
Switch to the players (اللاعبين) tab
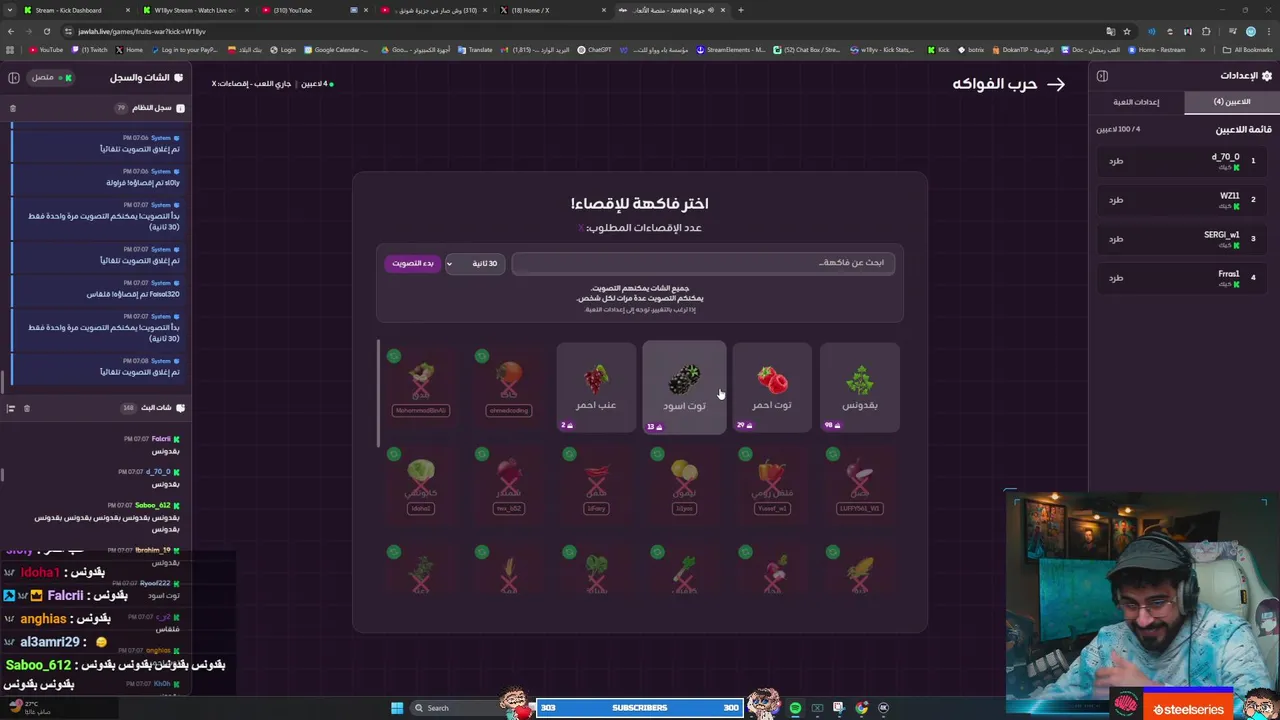1232,102
